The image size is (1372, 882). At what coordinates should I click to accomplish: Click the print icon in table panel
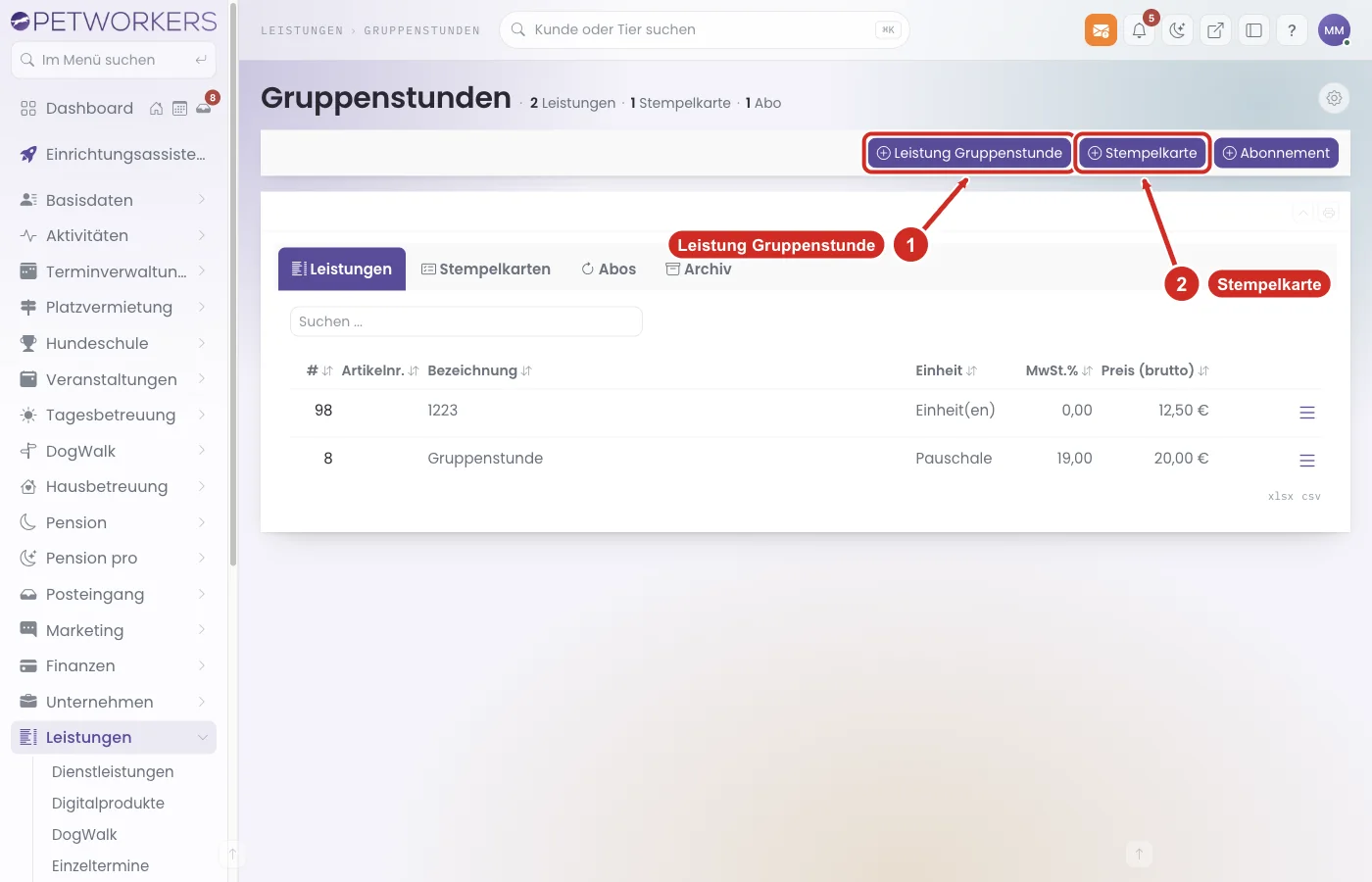[1329, 213]
